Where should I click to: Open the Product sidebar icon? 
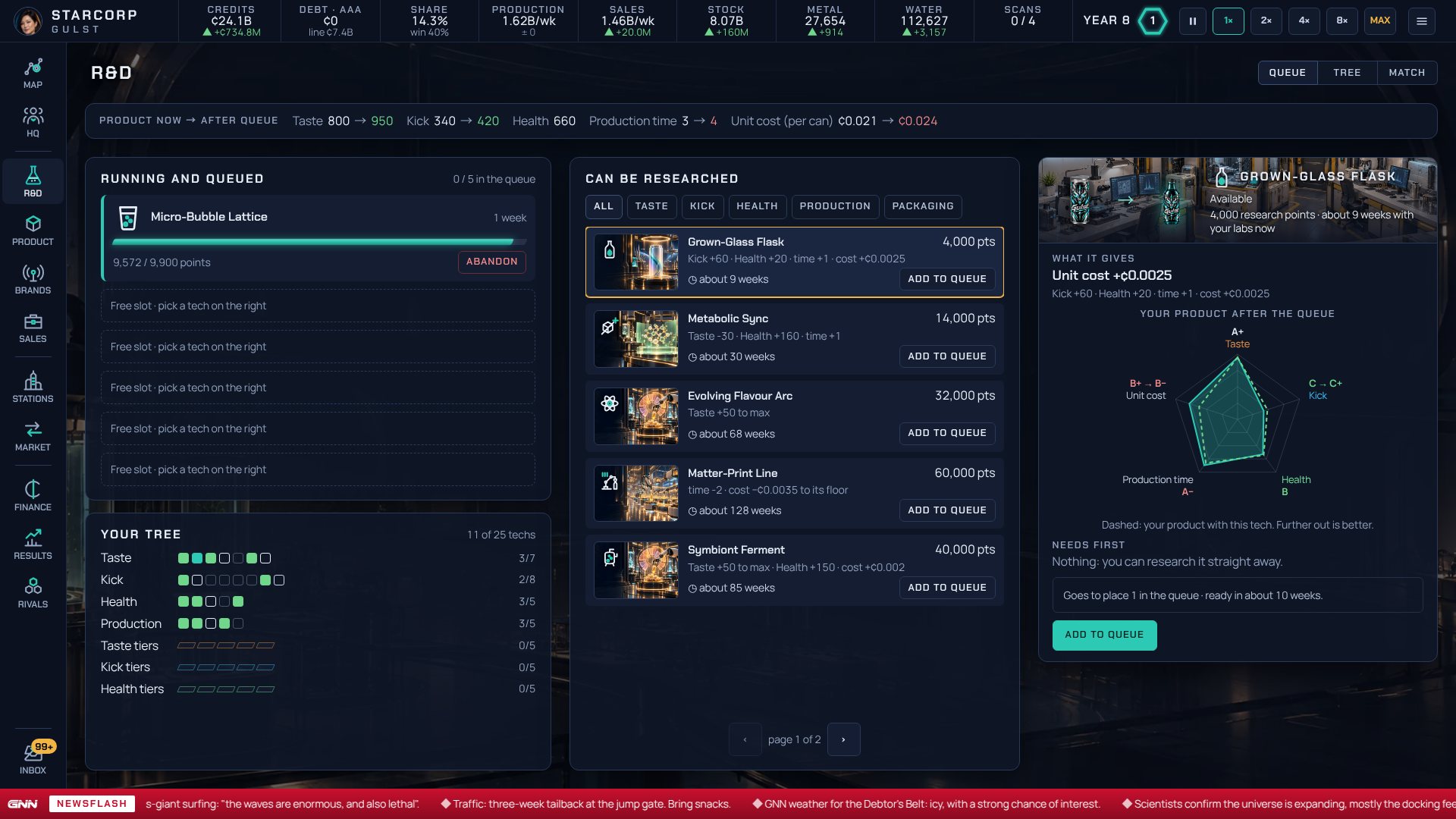pyautogui.click(x=33, y=231)
